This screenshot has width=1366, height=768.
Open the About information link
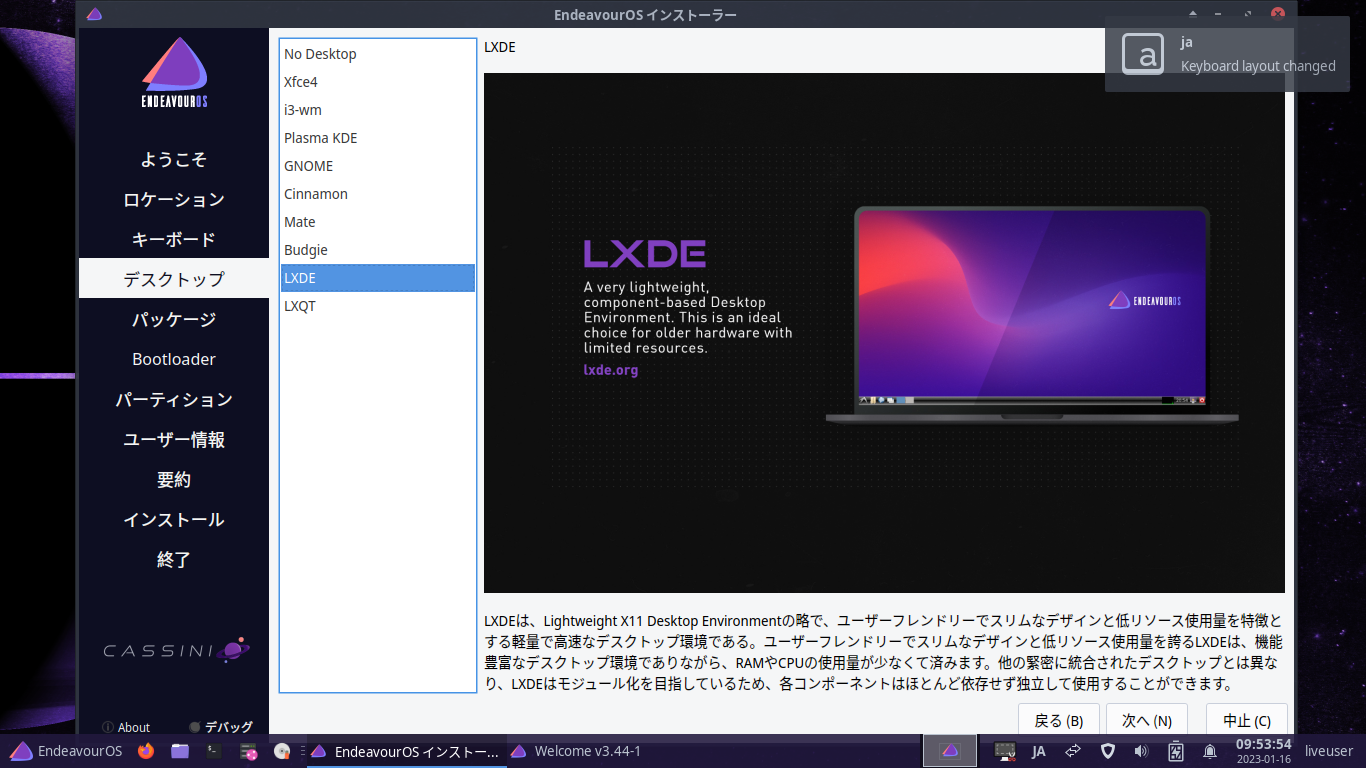126,727
